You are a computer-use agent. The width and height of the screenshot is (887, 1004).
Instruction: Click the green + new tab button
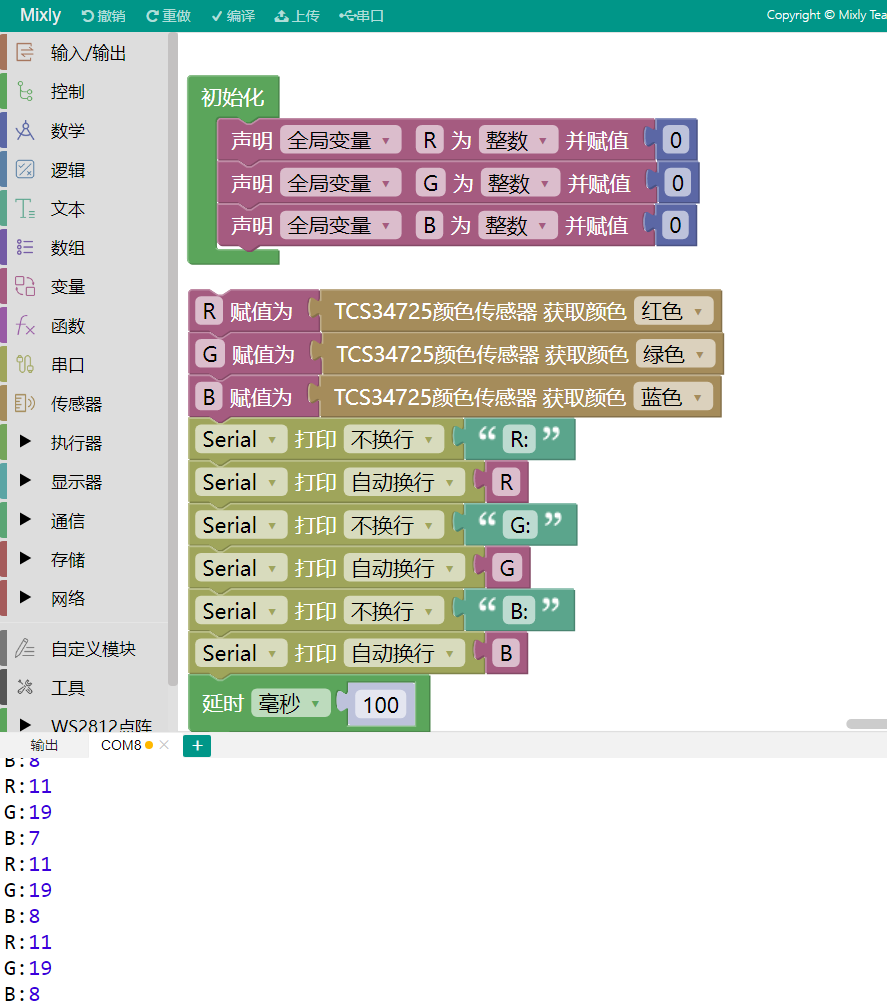point(196,746)
